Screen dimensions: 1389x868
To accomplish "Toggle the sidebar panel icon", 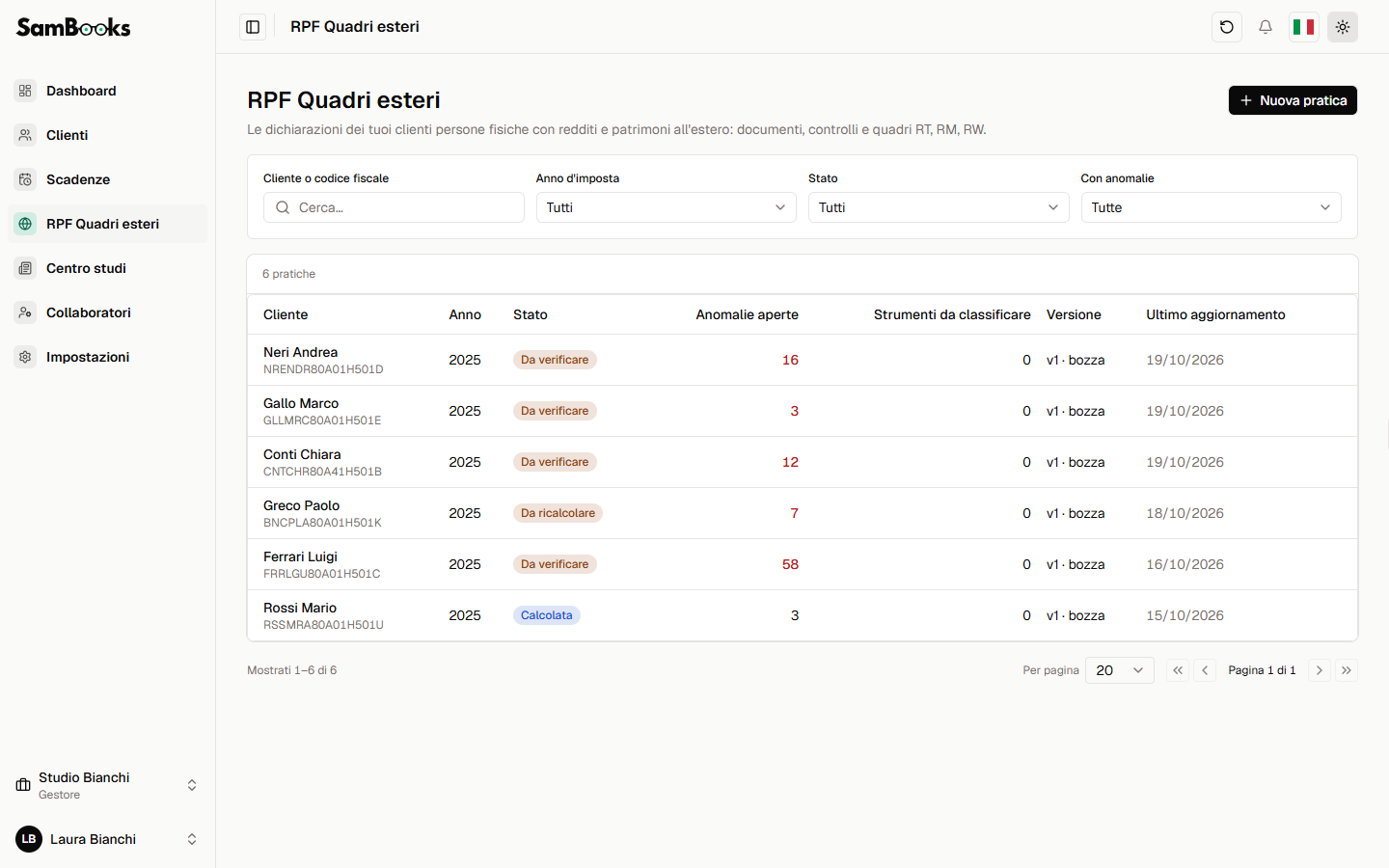I will tap(253, 27).
